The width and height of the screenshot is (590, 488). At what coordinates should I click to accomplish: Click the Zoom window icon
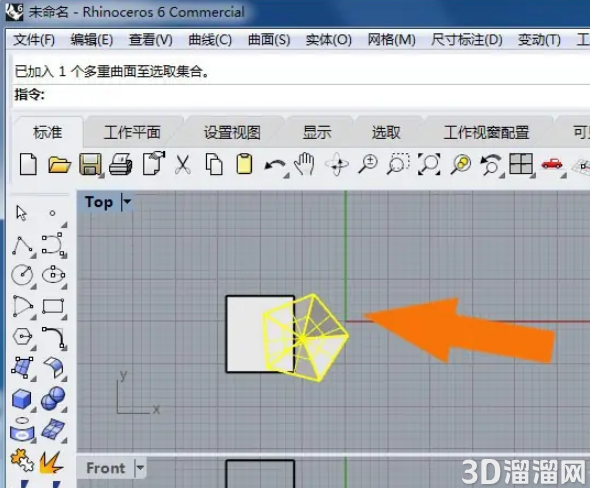point(398,164)
